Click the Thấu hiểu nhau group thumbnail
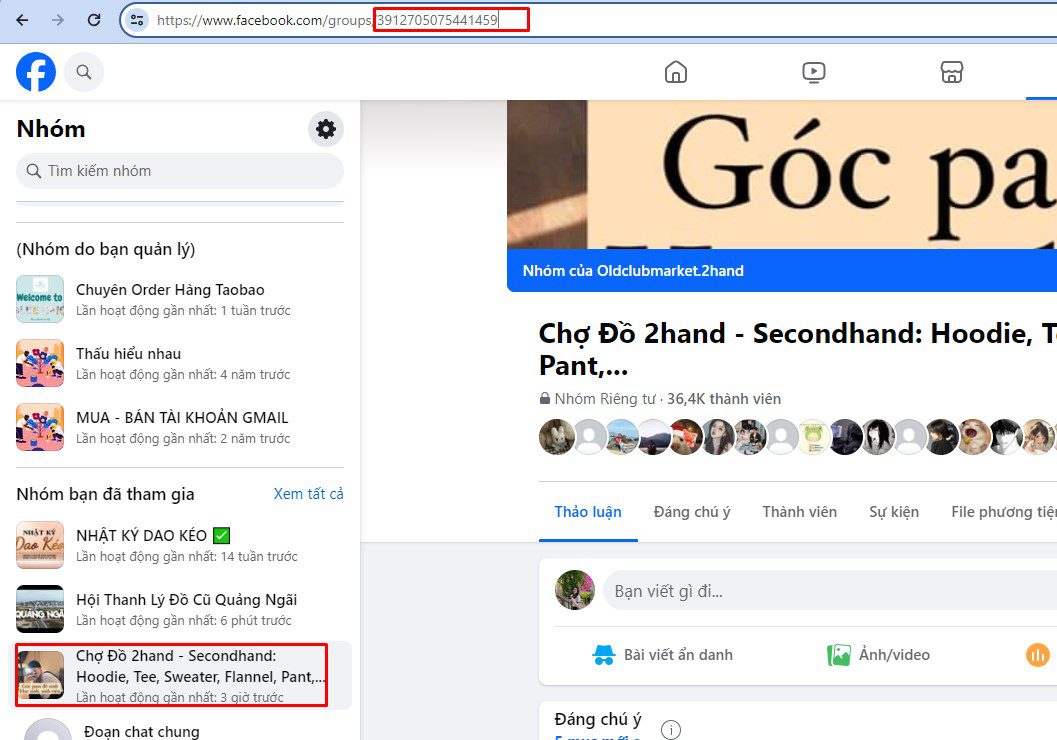The height and width of the screenshot is (740, 1057). point(40,363)
